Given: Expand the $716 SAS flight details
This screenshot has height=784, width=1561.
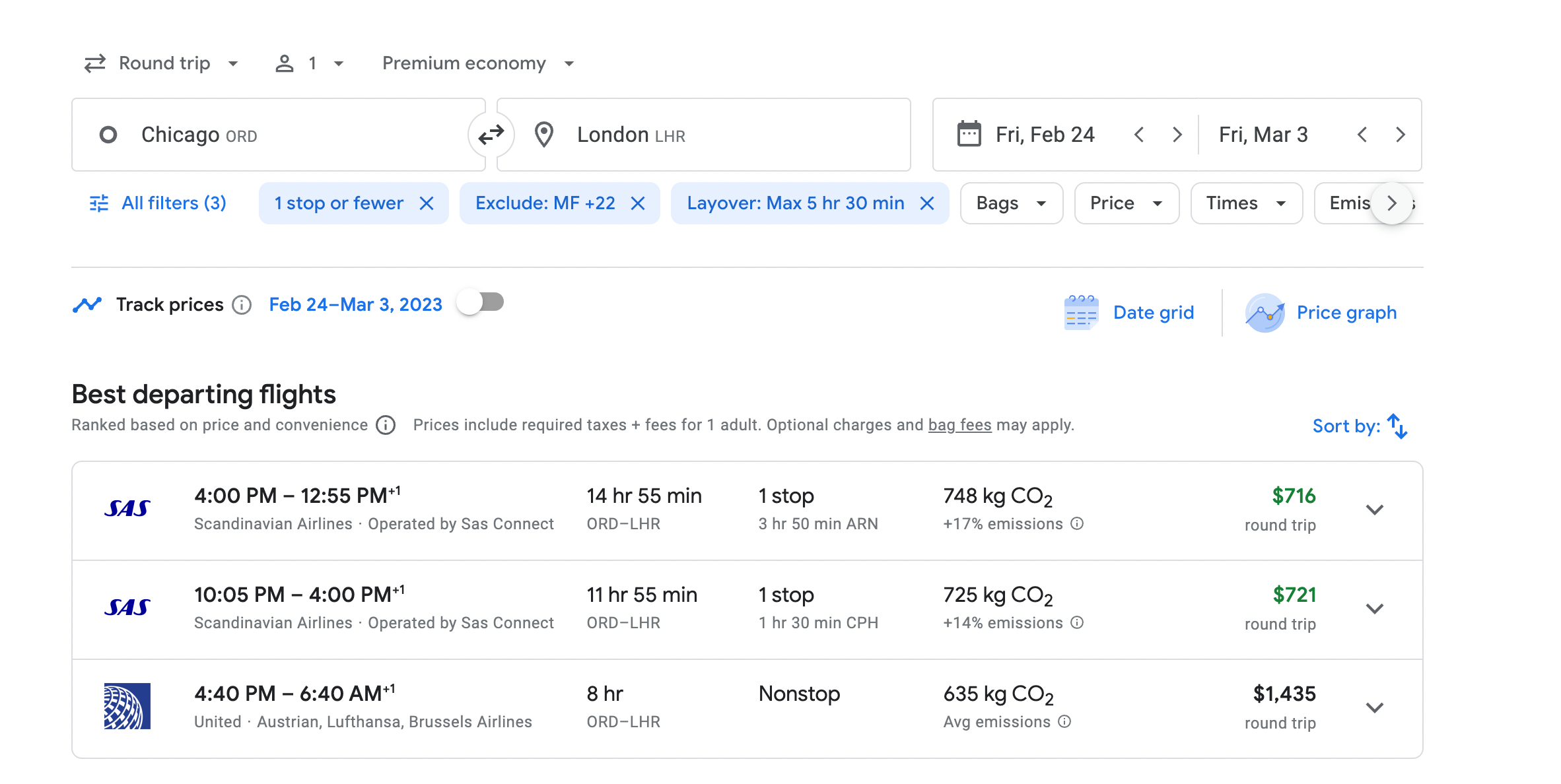Looking at the screenshot, I should [x=1374, y=510].
